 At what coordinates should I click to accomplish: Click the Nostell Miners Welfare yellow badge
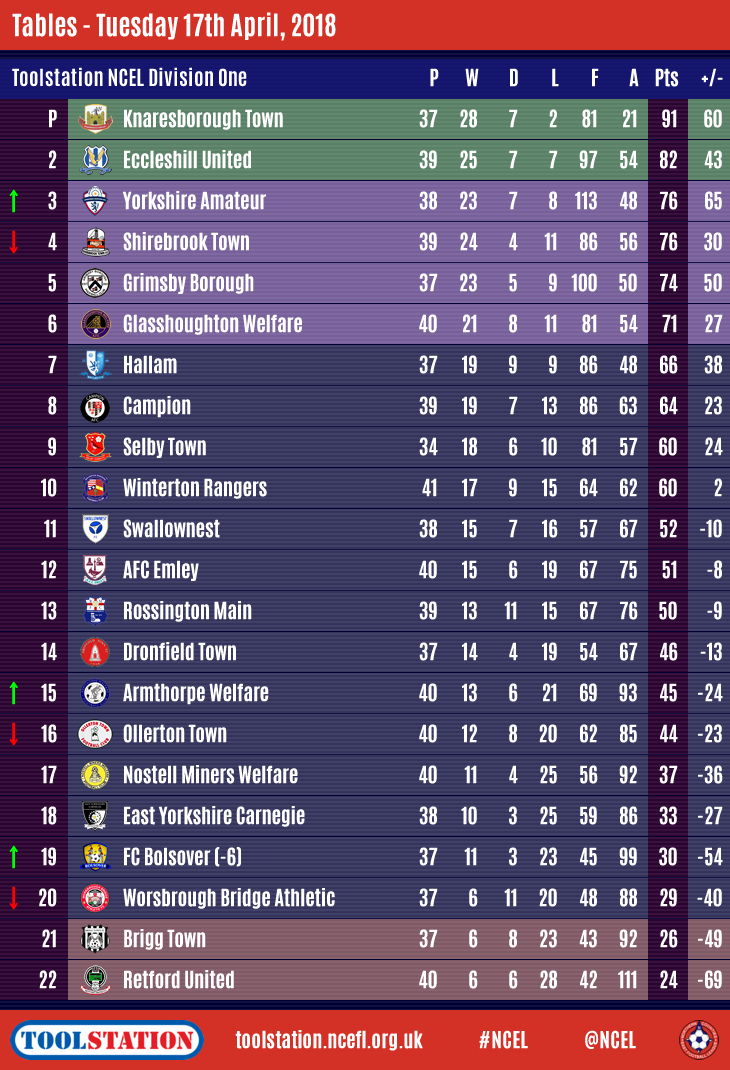(x=95, y=775)
